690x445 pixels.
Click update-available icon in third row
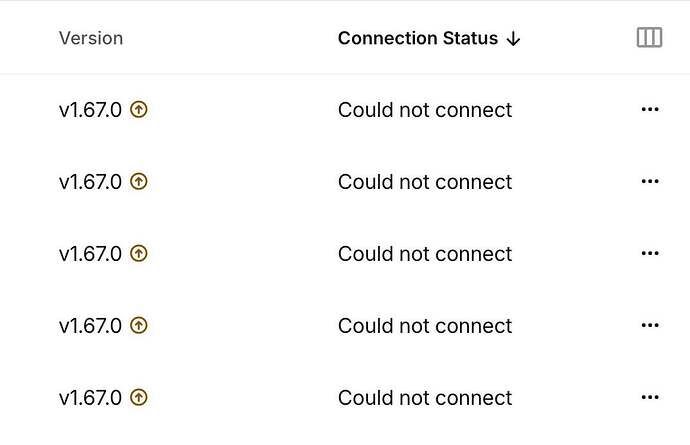[139, 254]
